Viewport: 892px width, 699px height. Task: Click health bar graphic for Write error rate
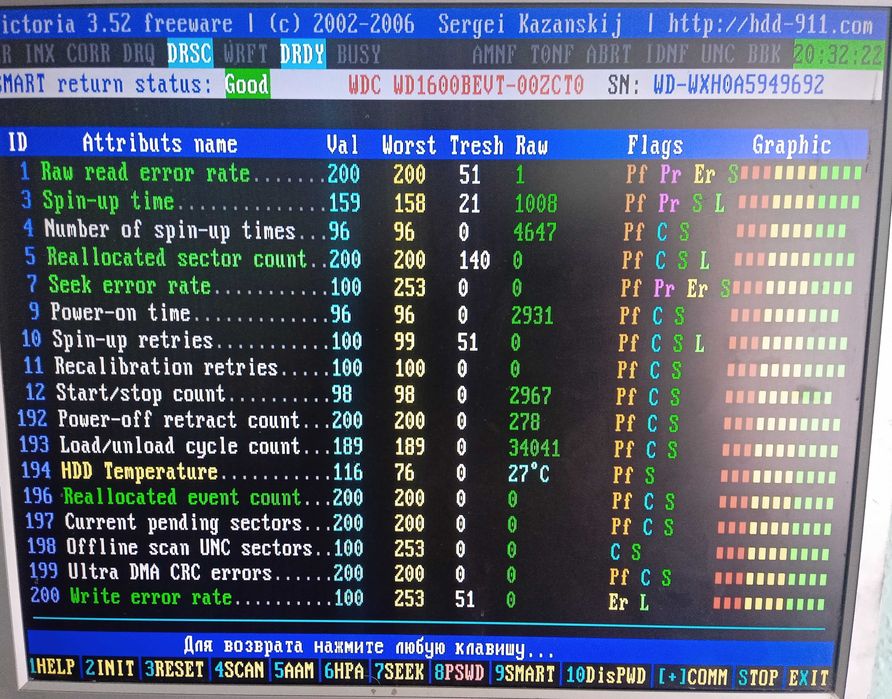click(769, 603)
